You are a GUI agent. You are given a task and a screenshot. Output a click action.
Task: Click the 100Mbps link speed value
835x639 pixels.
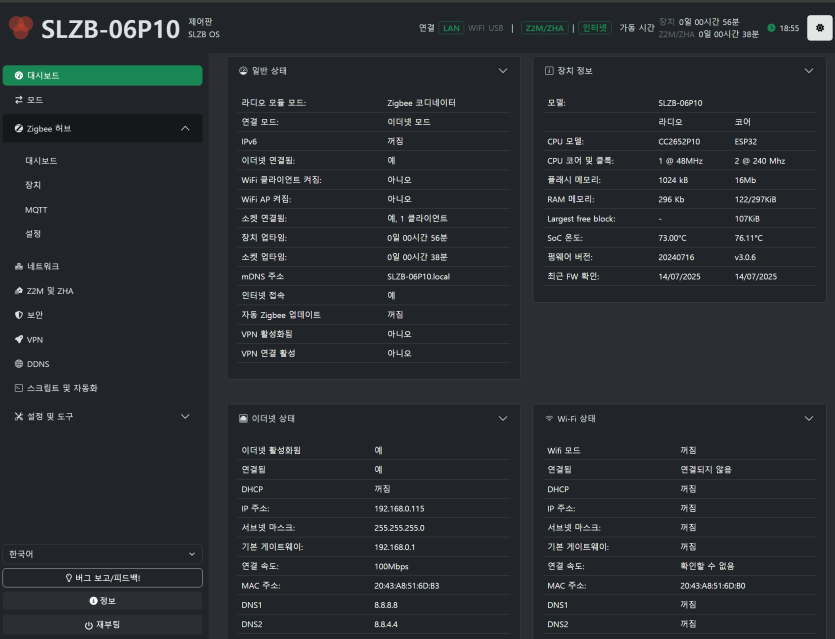391,567
